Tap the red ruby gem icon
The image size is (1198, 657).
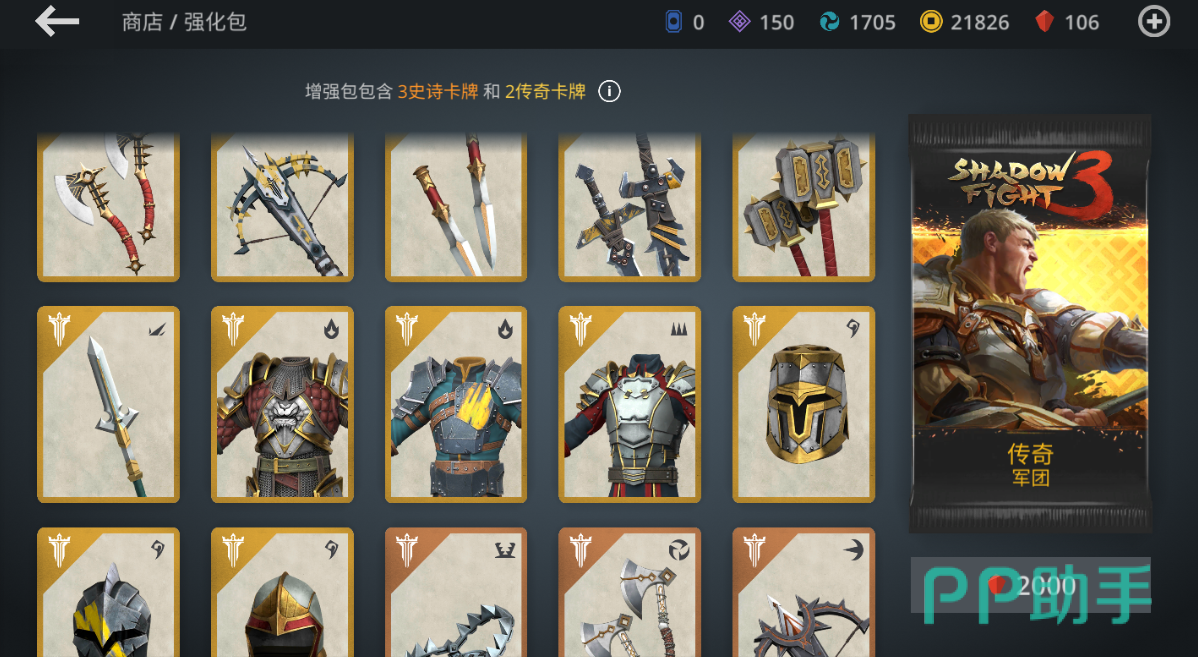1044,21
